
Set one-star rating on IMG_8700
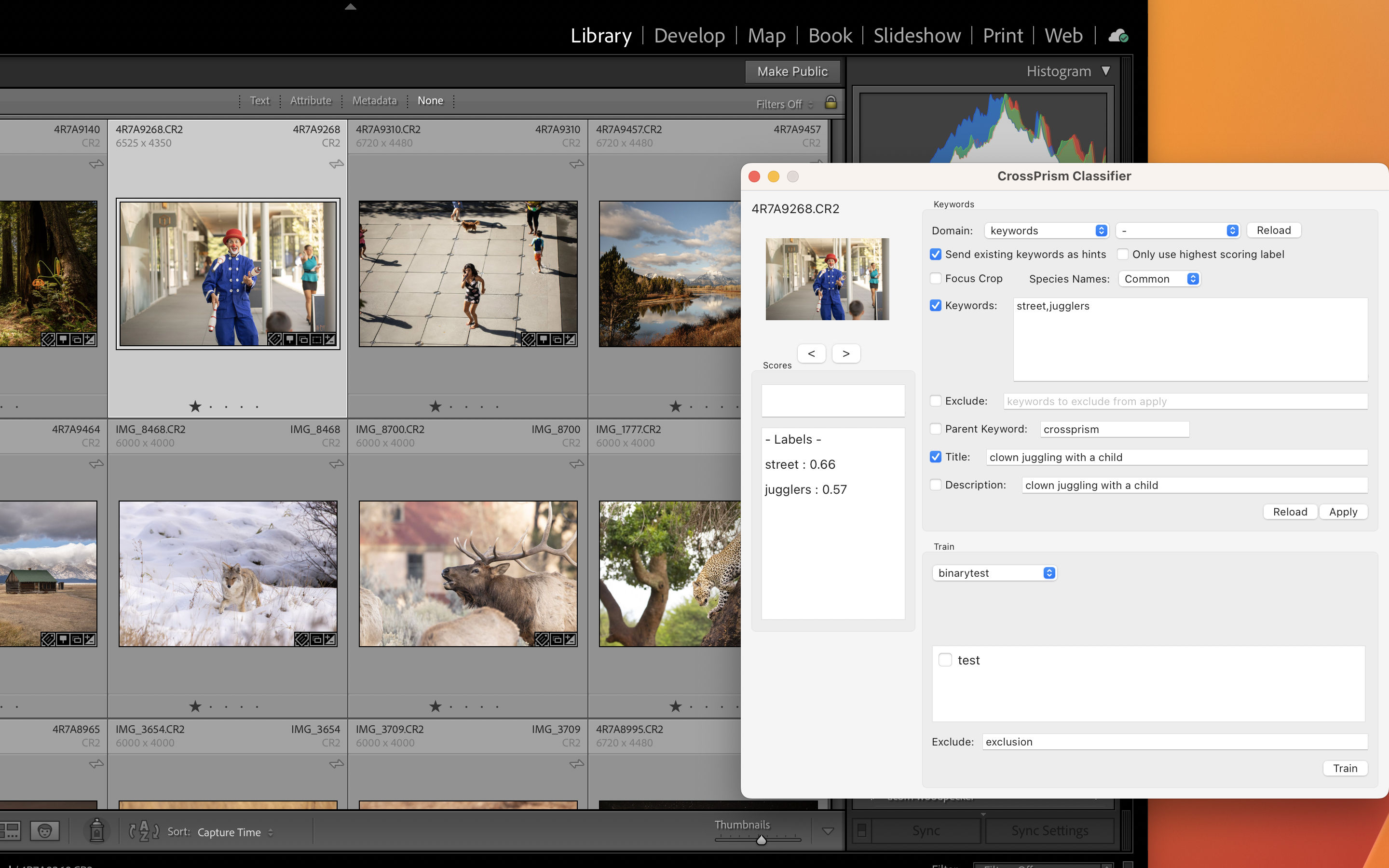tap(436, 706)
